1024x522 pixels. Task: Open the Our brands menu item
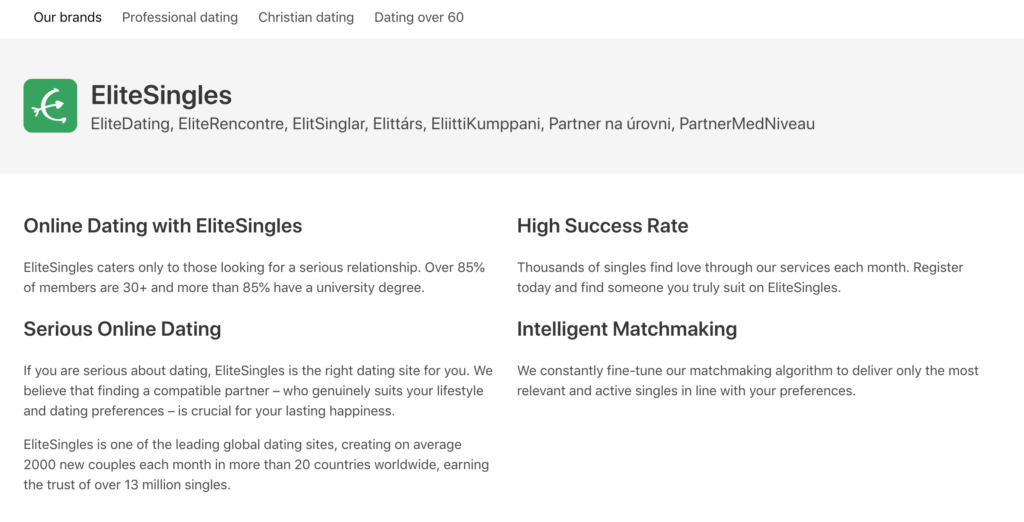coord(67,18)
